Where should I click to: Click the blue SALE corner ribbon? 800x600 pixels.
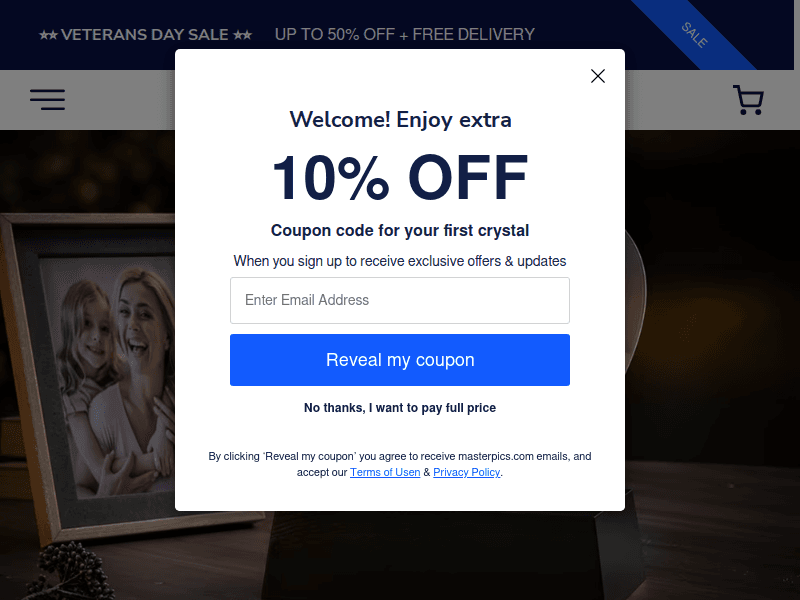click(x=694, y=35)
